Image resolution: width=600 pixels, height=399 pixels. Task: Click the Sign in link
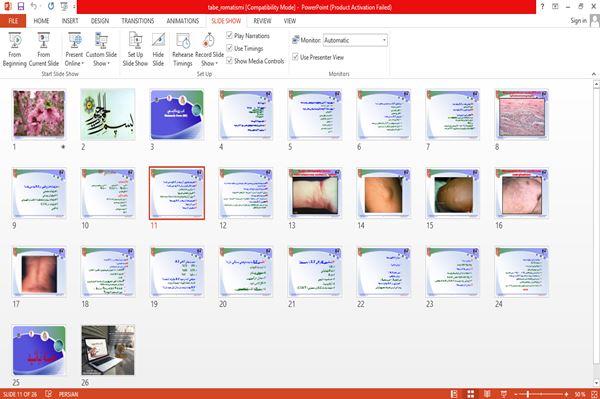tap(578, 21)
